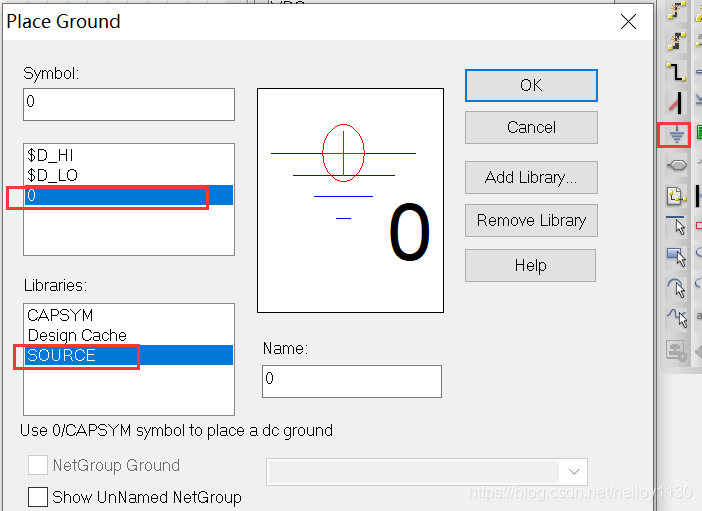Viewport: 702px width, 511px height.
Task: Confirm with the OK button
Action: tap(531, 85)
